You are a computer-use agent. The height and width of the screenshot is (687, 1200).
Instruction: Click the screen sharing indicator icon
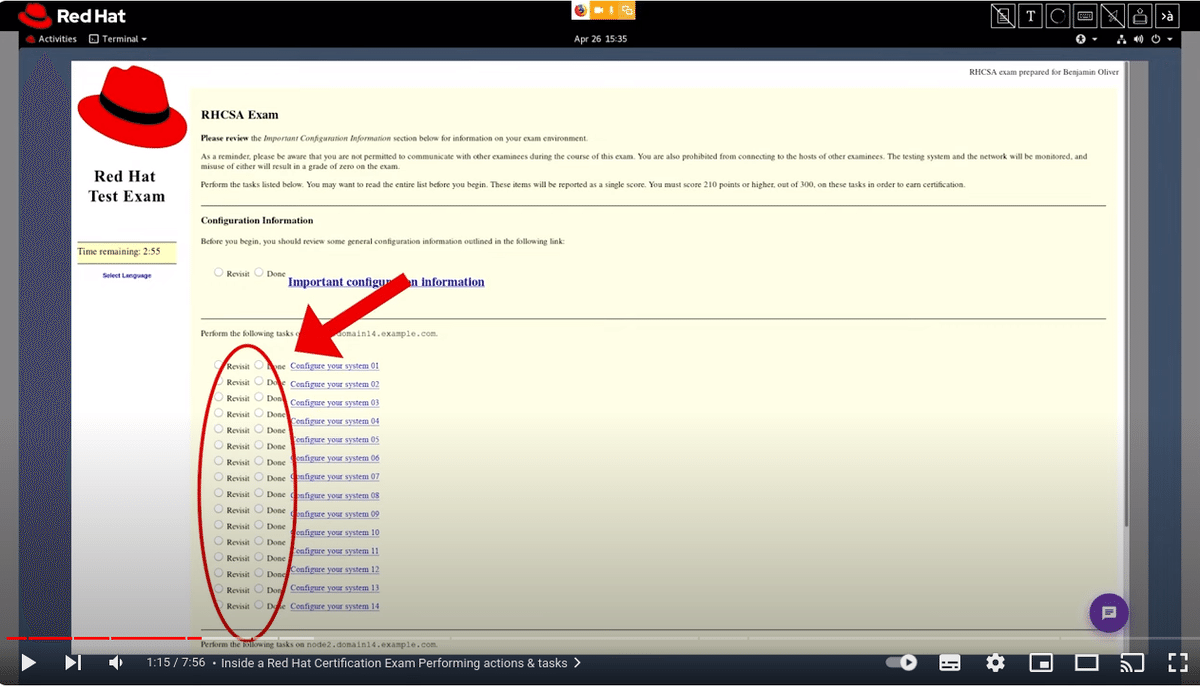click(x=627, y=10)
